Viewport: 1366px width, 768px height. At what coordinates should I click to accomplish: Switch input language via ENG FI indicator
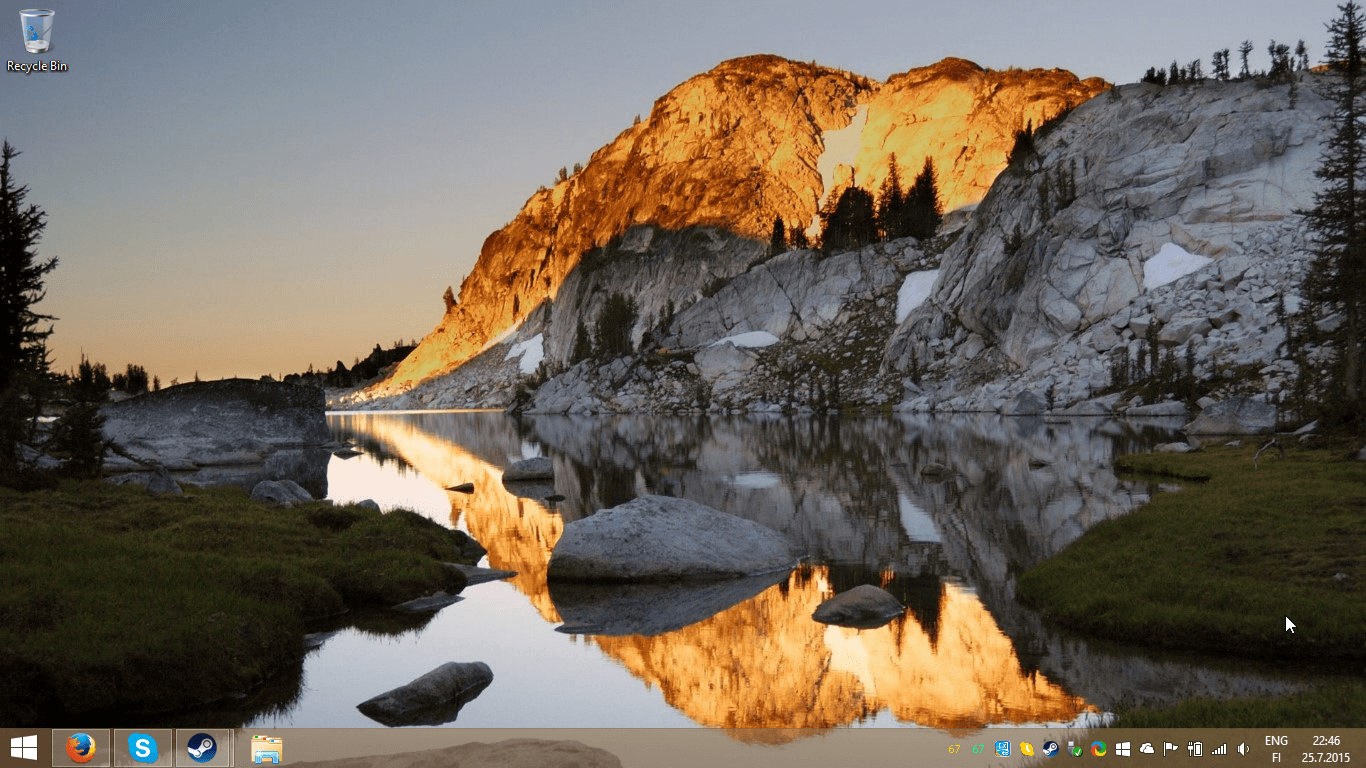click(1276, 749)
